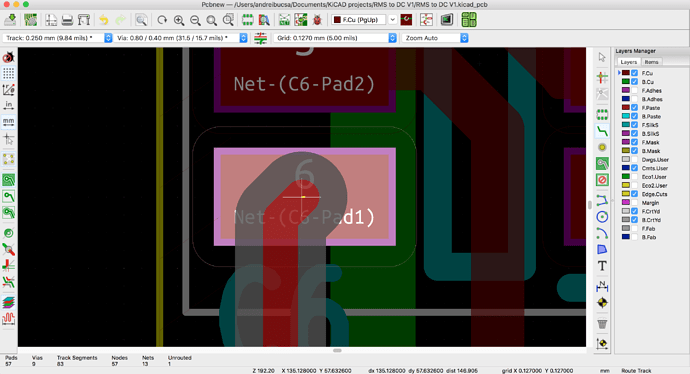This screenshot has height=374, width=690.
Task: Select the Highlight net tool
Action: tap(602, 78)
